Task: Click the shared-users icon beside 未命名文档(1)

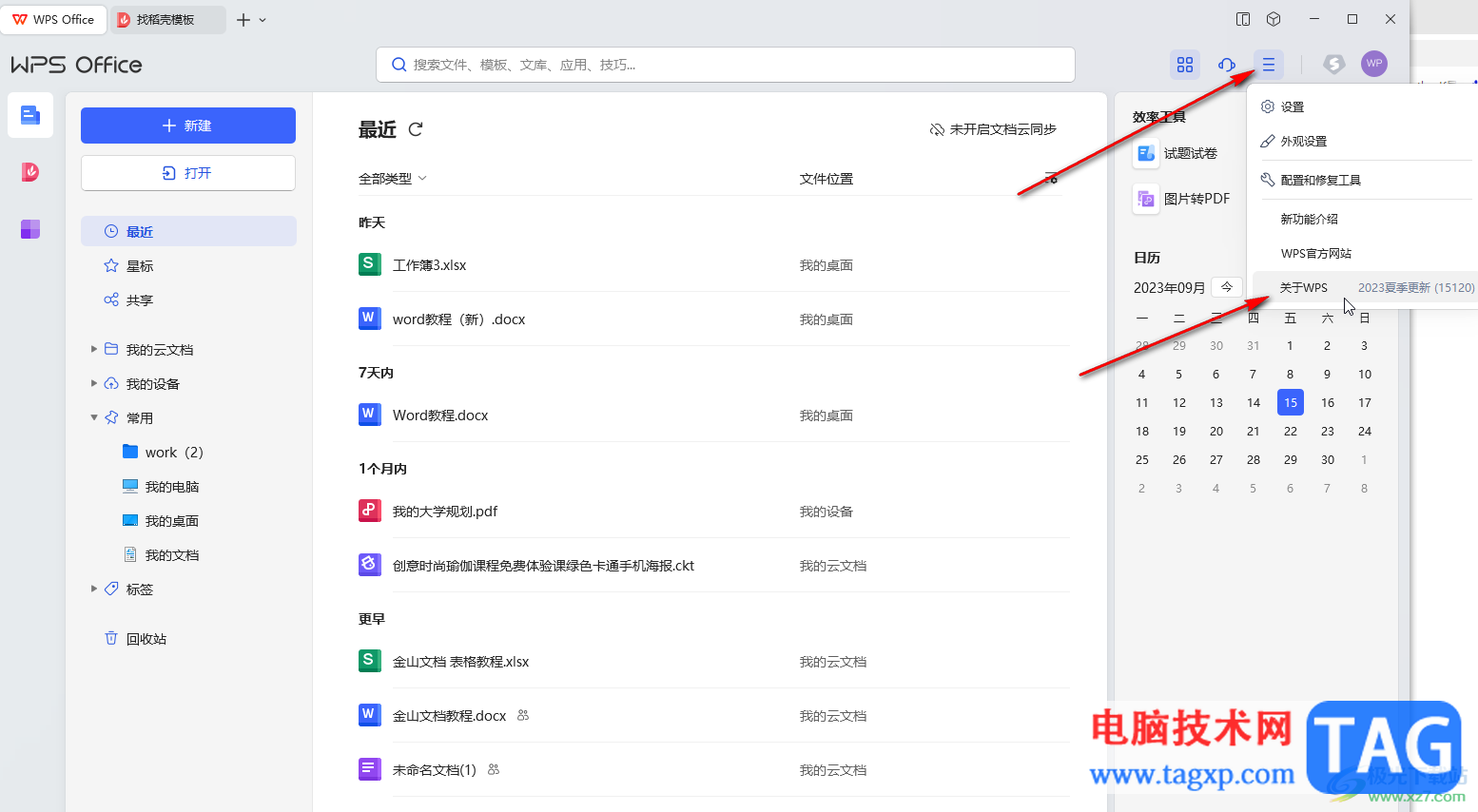Action: [494, 769]
